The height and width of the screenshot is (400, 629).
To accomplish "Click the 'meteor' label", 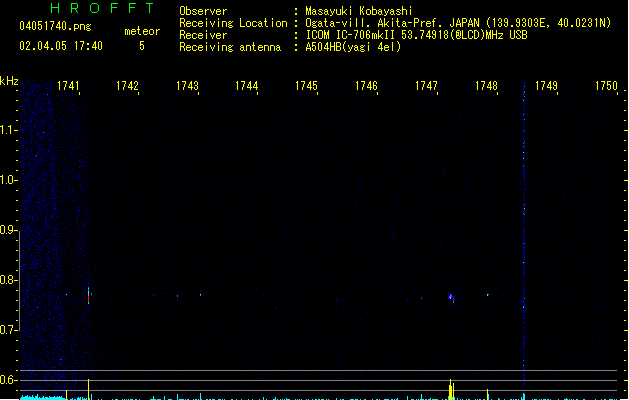I will point(142,31).
